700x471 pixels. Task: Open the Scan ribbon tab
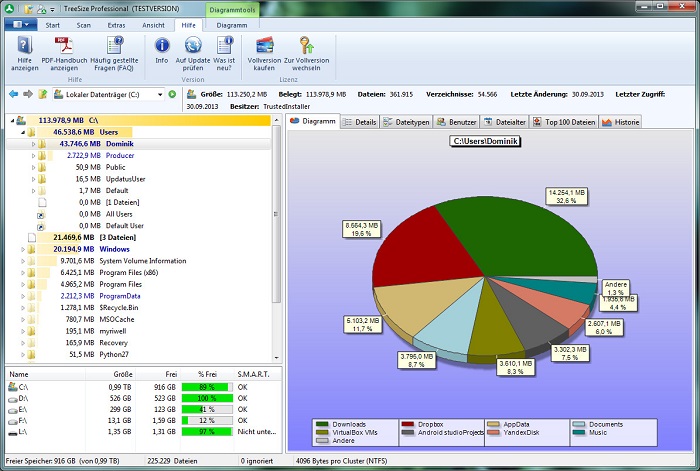tap(83, 25)
